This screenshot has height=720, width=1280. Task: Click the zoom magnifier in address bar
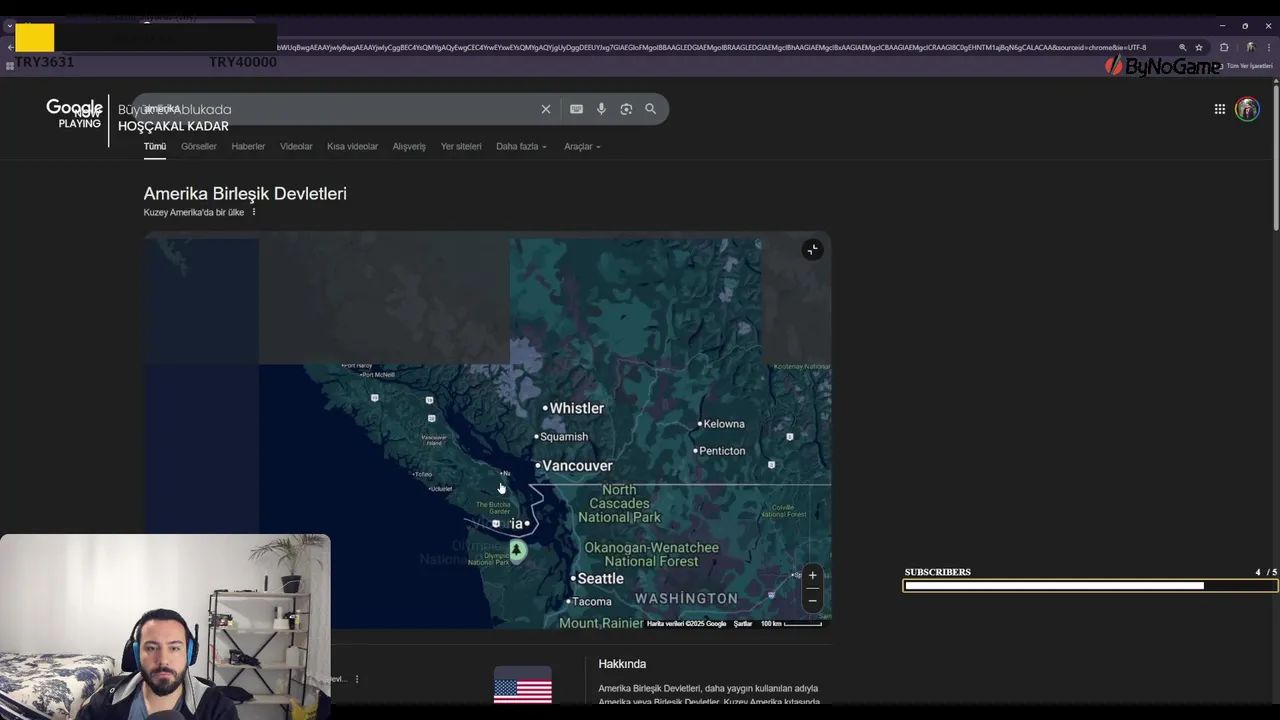pos(1182,47)
